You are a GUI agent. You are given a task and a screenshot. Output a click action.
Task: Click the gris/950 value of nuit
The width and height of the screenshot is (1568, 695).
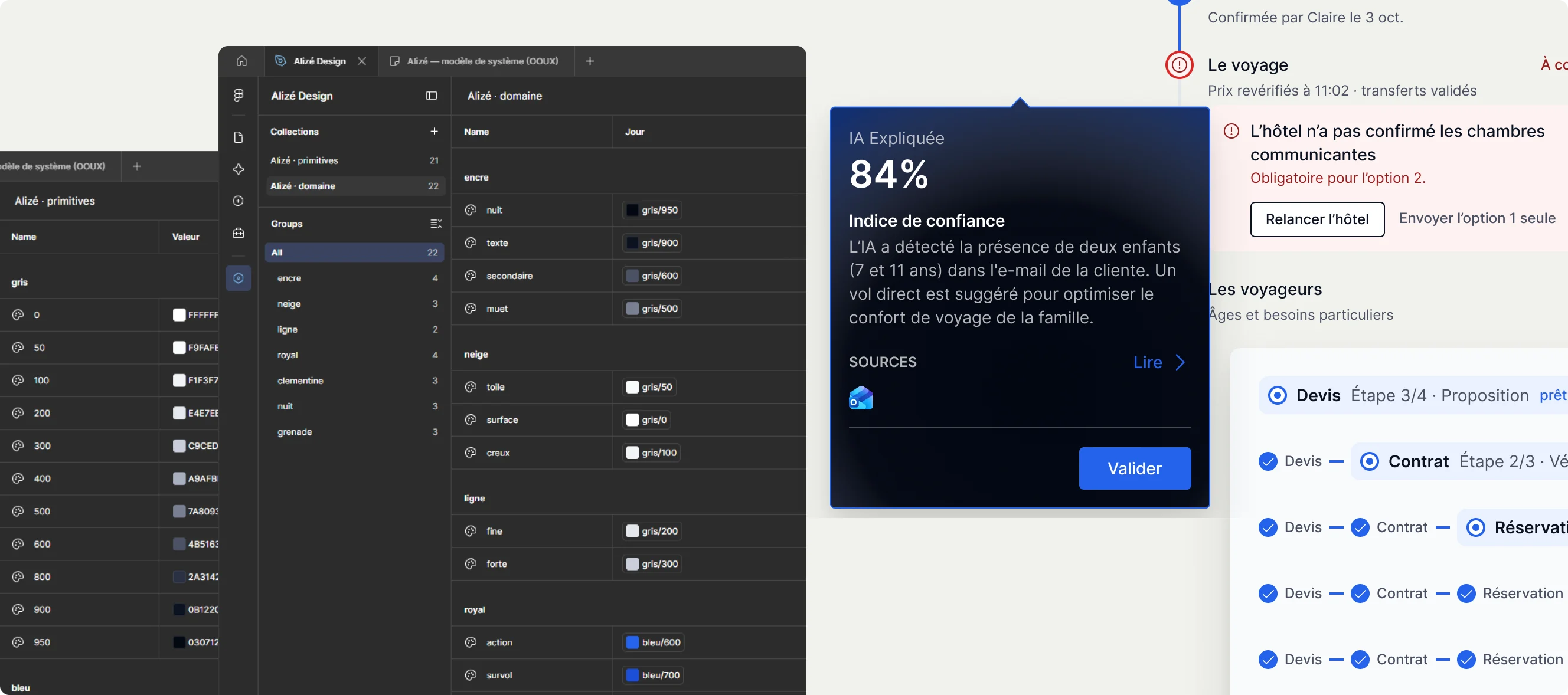652,210
